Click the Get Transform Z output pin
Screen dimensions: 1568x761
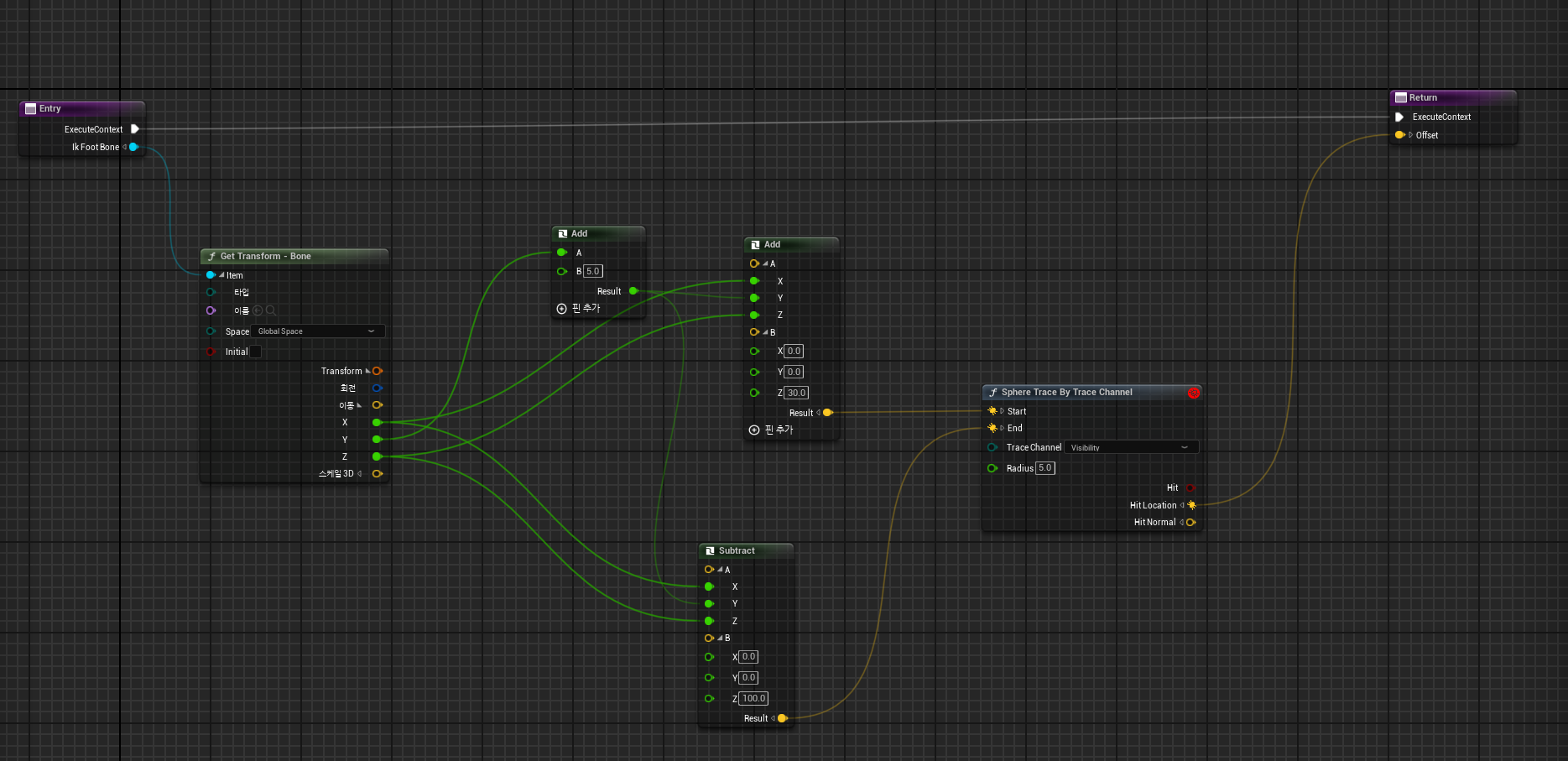(x=377, y=456)
